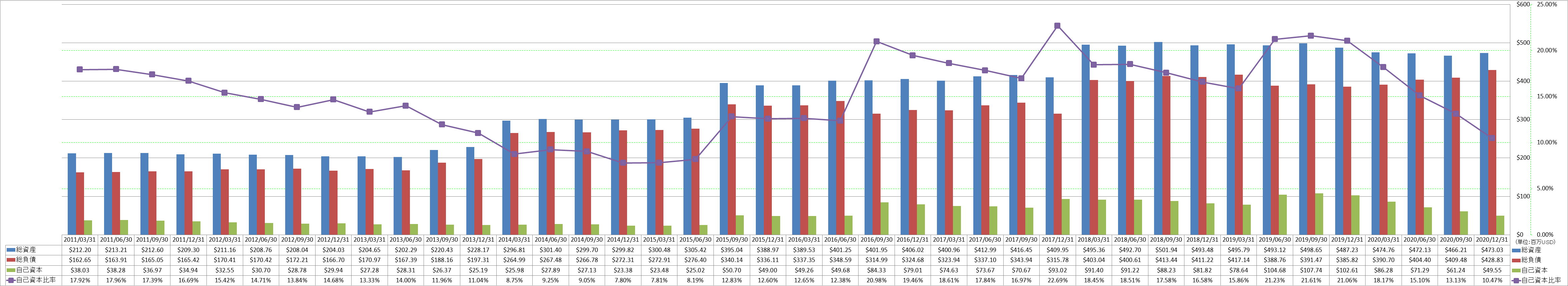
Task: Click the 5.00% secondary axis label
Action: coord(1547,189)
